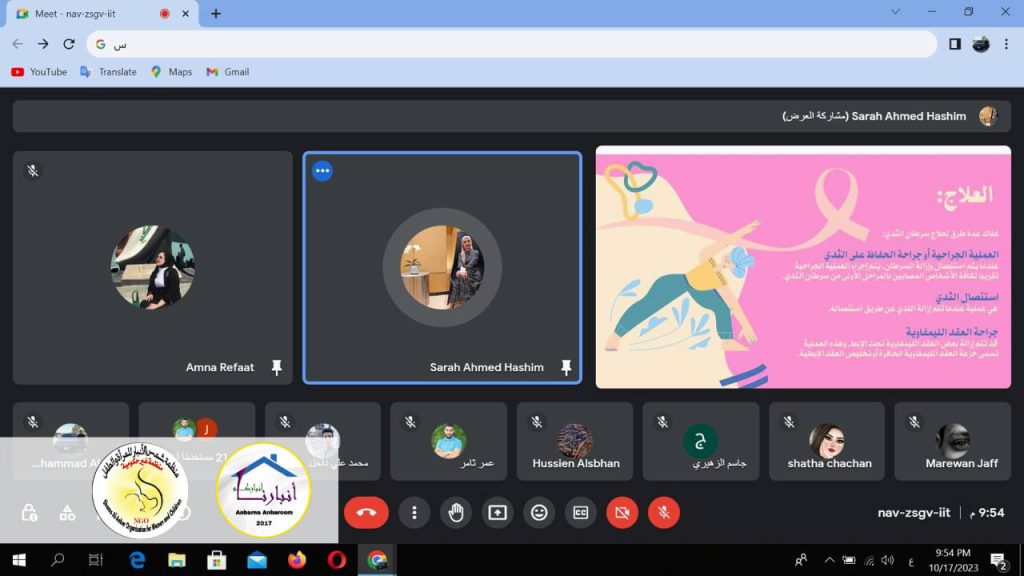Turn on the camera
Image resolution: width=1024 pixels, height=576 pixels.
[622, 513]
